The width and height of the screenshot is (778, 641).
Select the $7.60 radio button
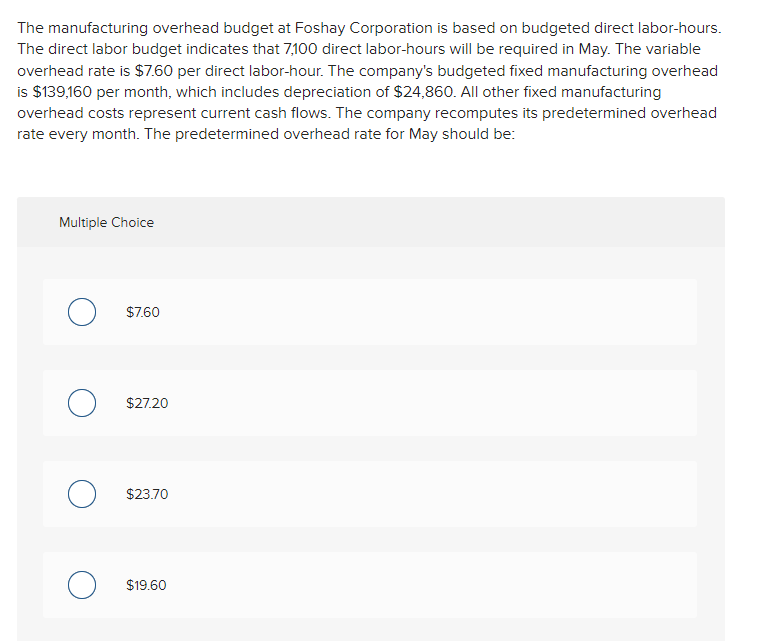coord(82,313)
